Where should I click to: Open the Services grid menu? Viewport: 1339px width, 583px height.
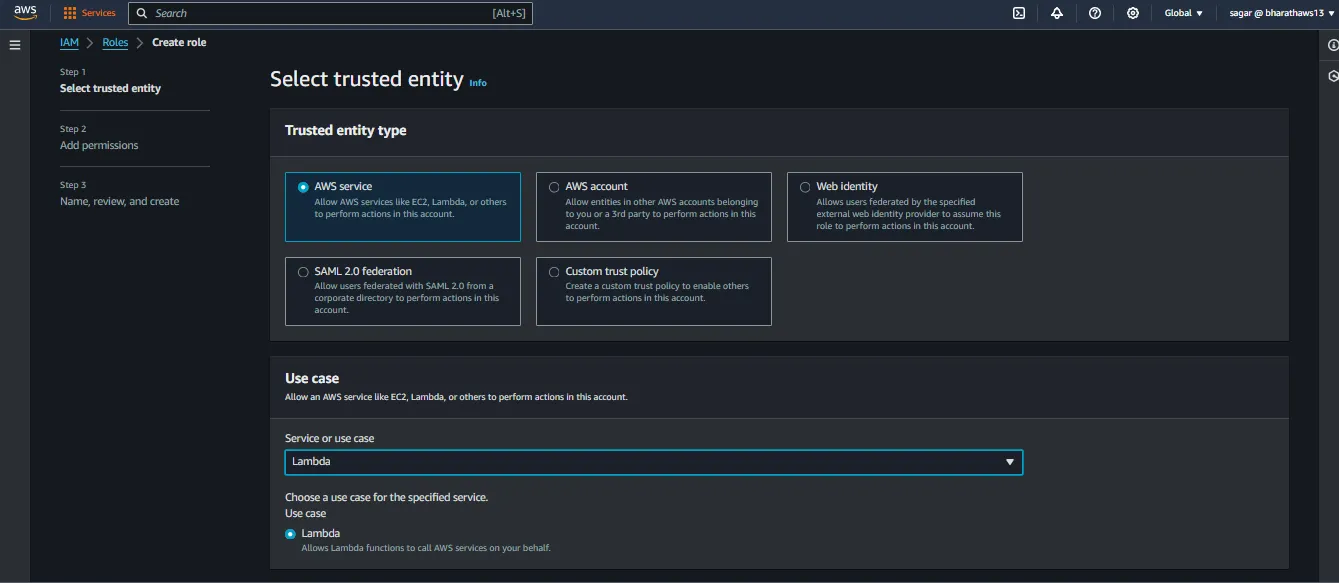coord(70,13)
